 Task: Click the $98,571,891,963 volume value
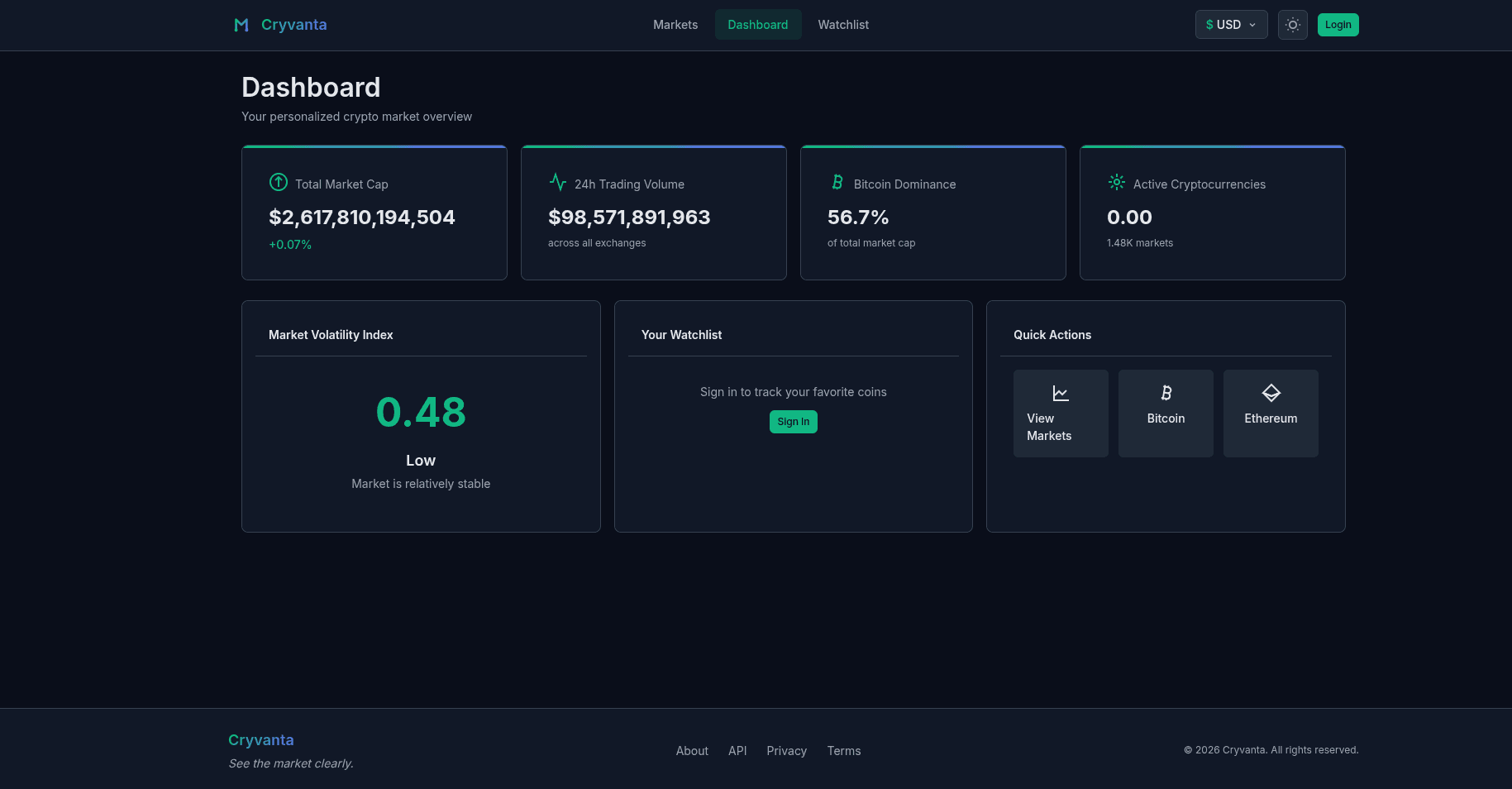(x=629, y=218)
